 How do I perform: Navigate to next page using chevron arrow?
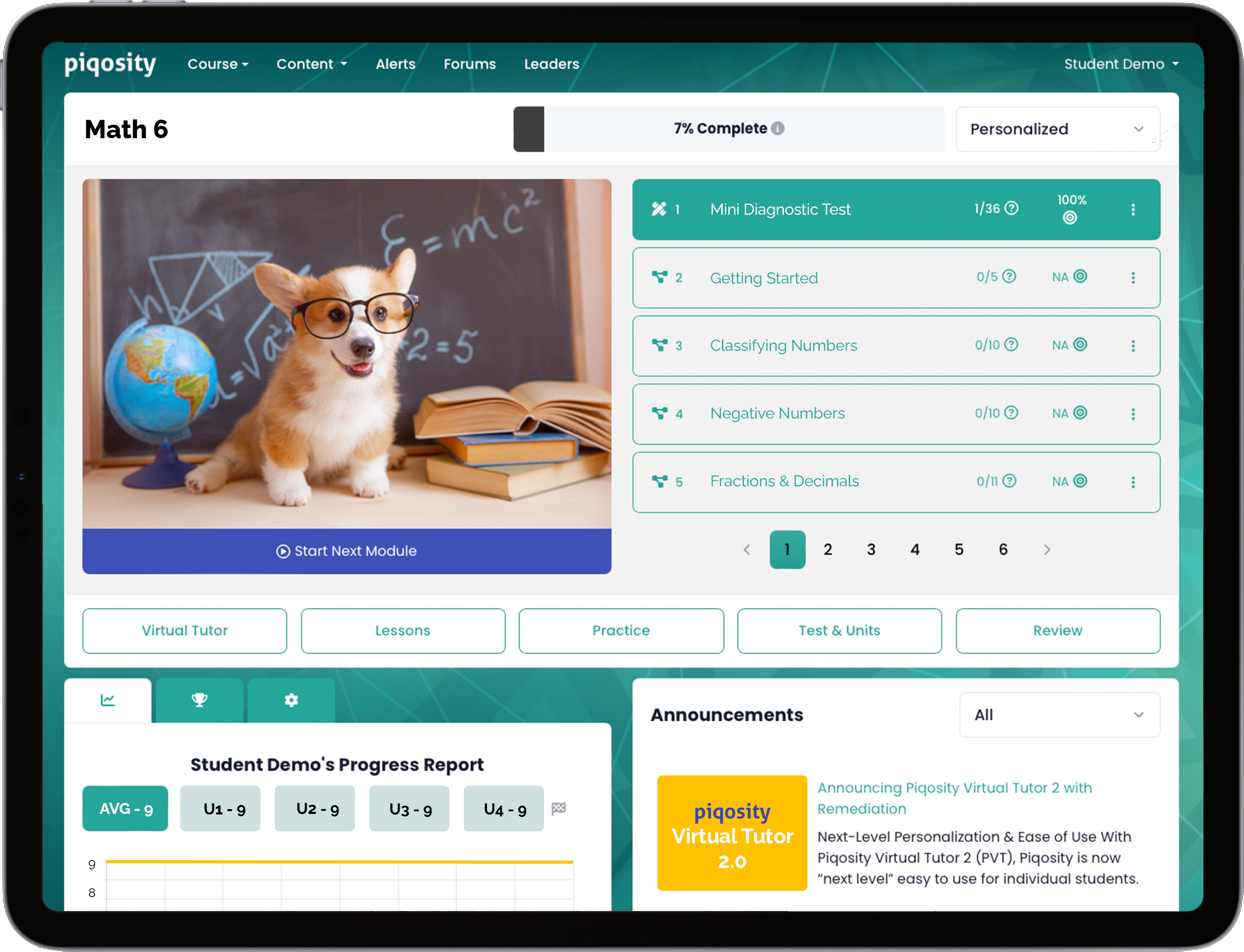click(1046, 549)
